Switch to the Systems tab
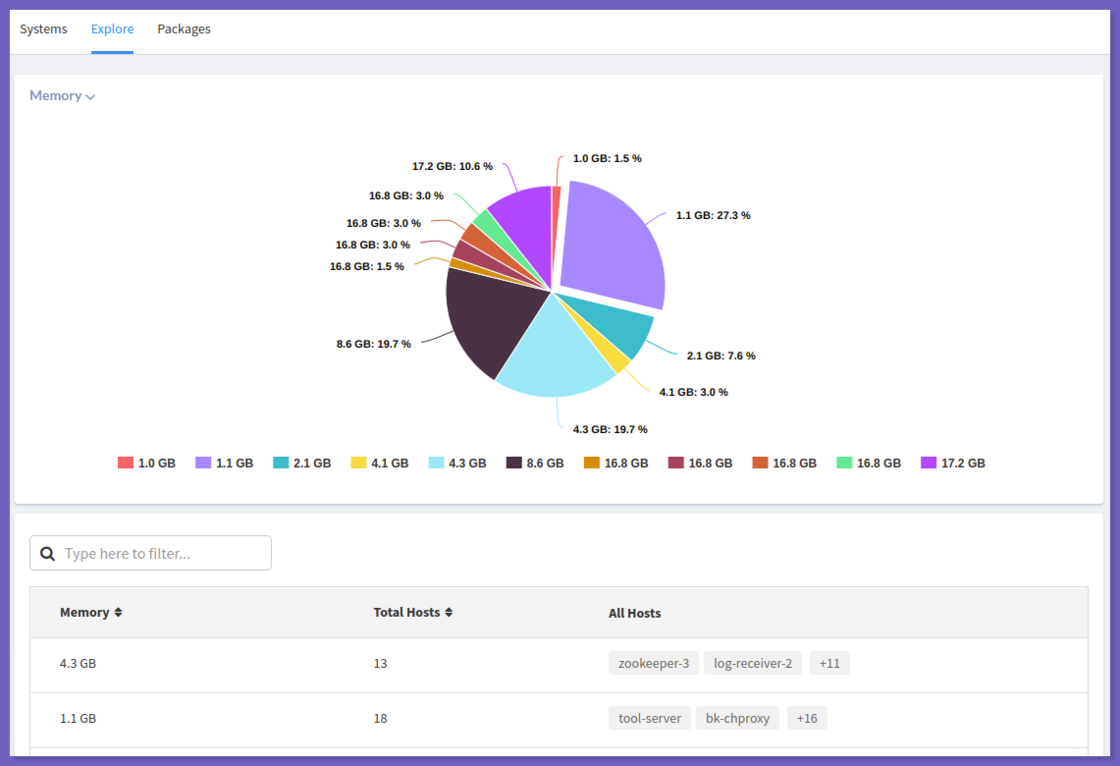Image resolution: width=1120 pixels, height=766 pixels. point(43,29)
